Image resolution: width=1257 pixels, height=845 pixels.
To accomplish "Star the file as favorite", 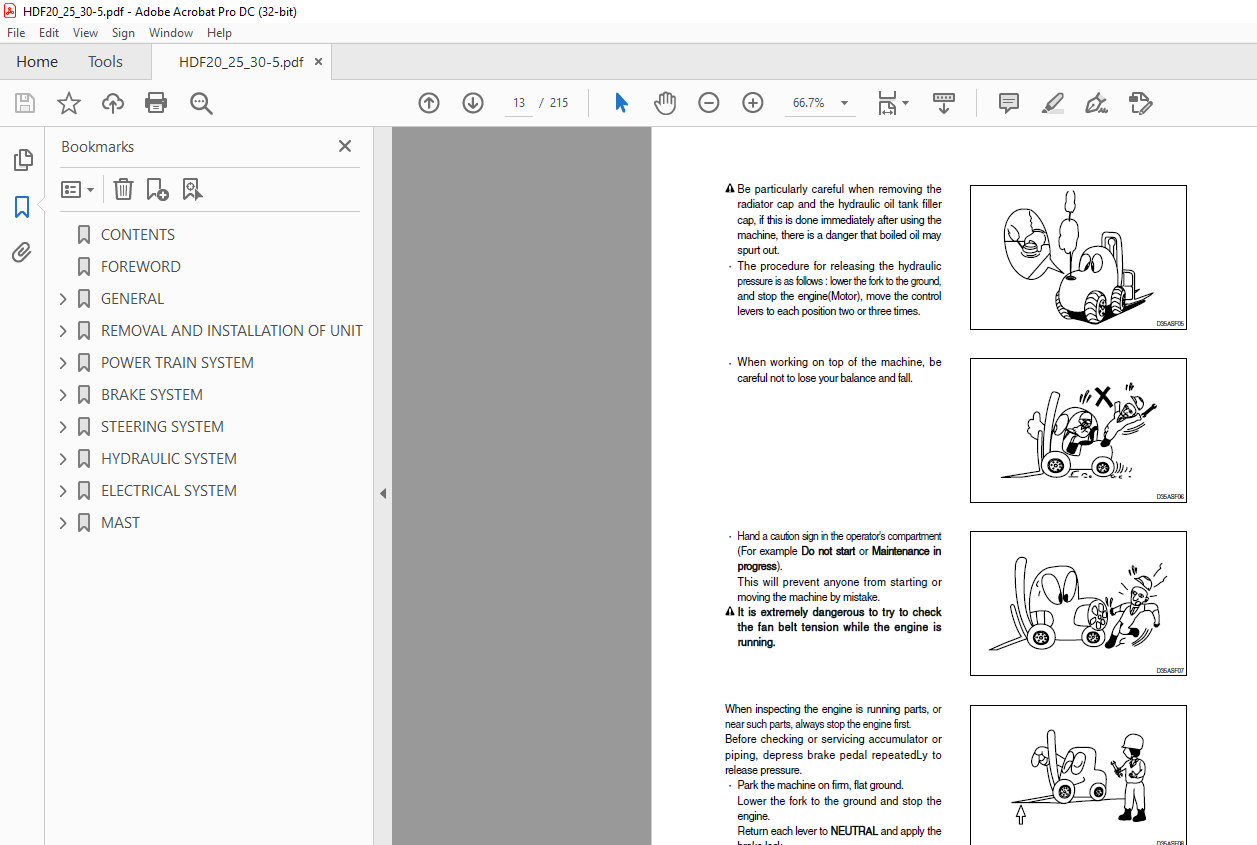I will pos(69,103).
